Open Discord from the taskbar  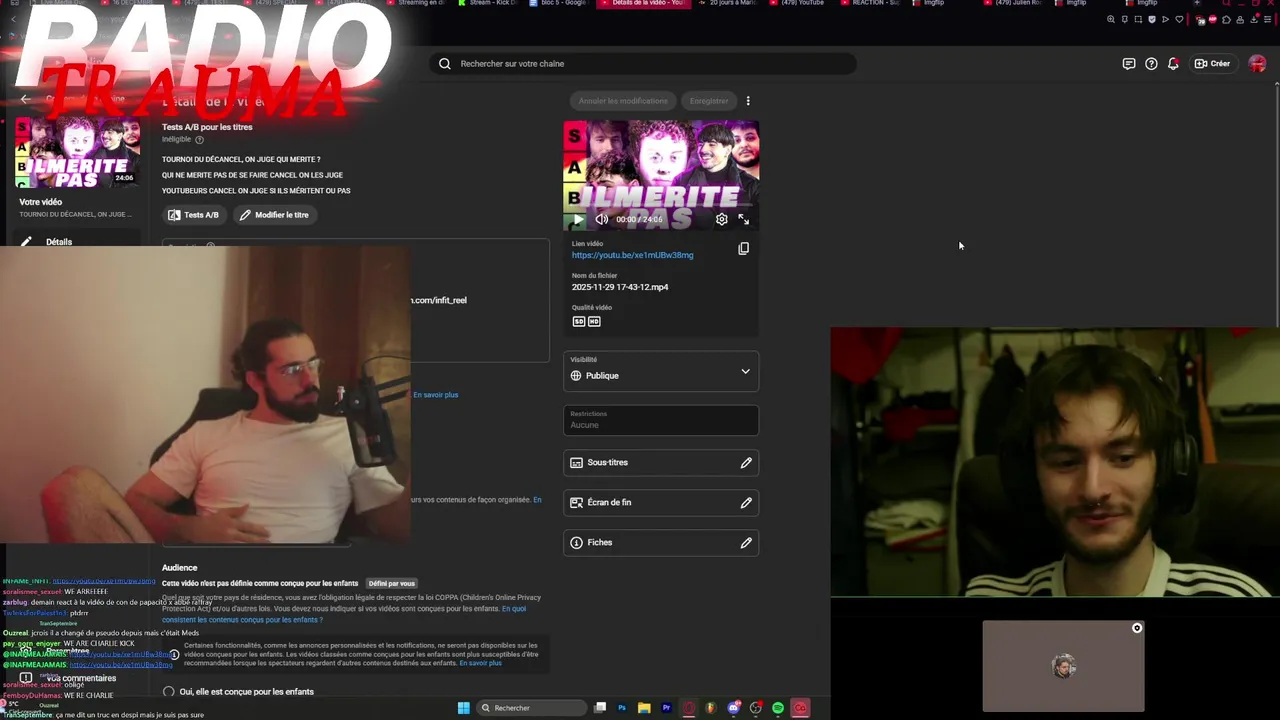point(734,708)
